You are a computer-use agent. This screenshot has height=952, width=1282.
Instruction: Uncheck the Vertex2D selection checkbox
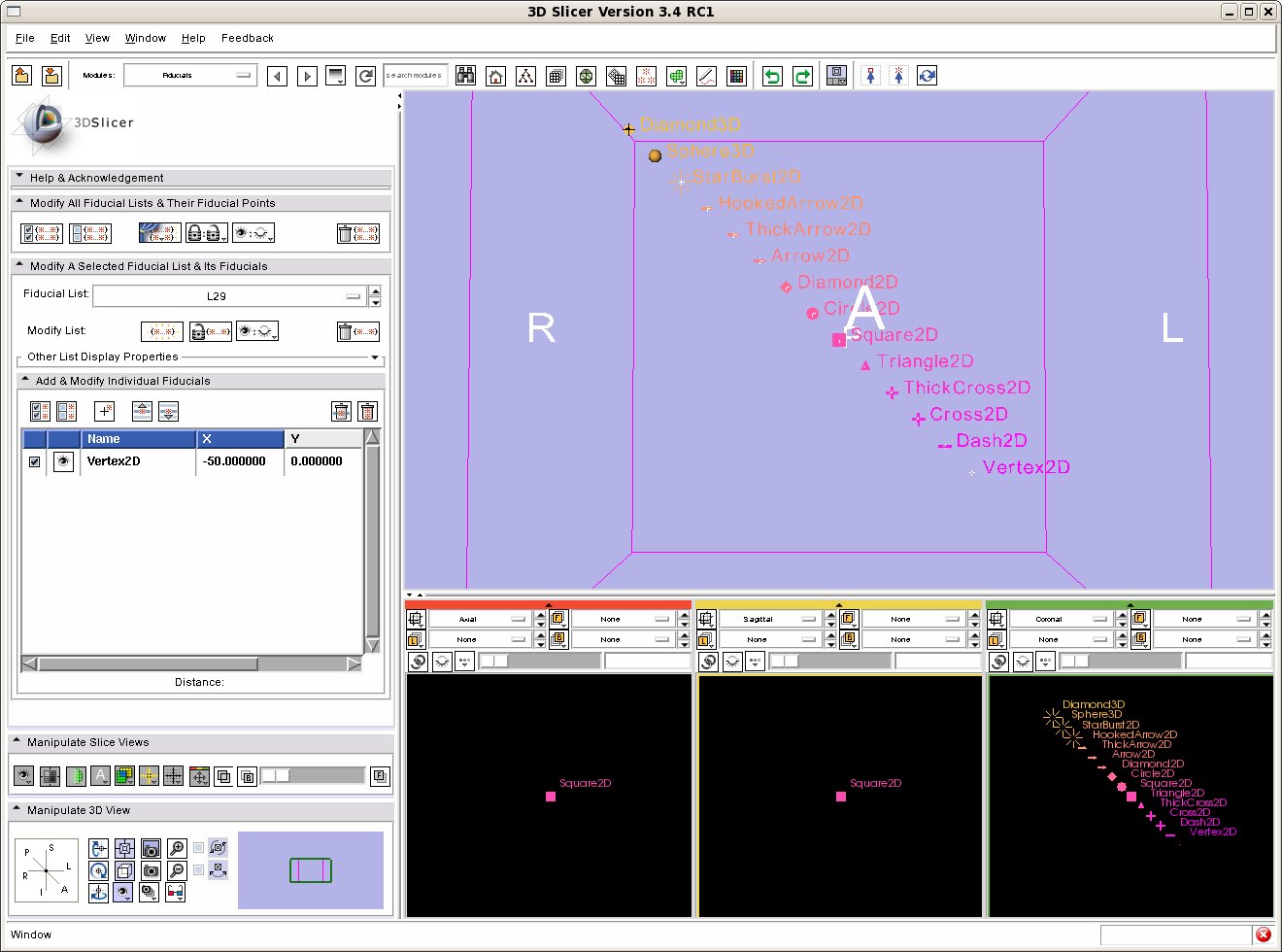(35, 461)
